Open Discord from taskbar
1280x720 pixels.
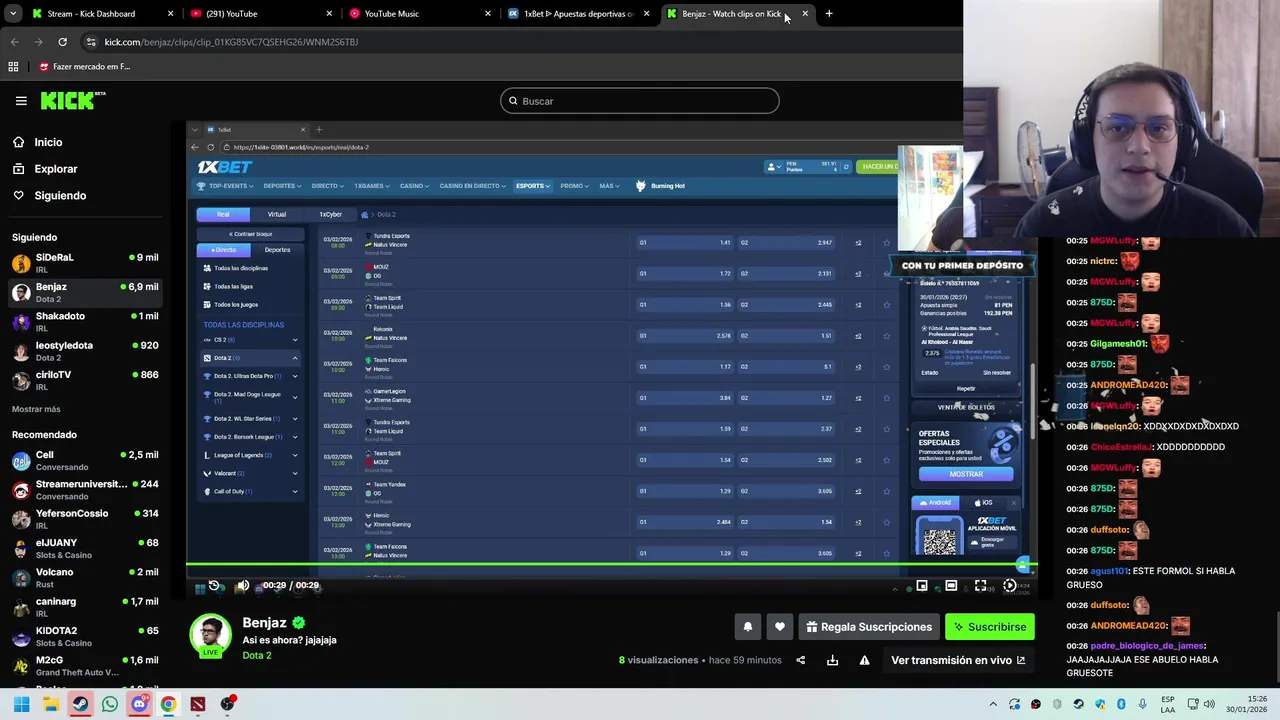(x=139, y=704)
